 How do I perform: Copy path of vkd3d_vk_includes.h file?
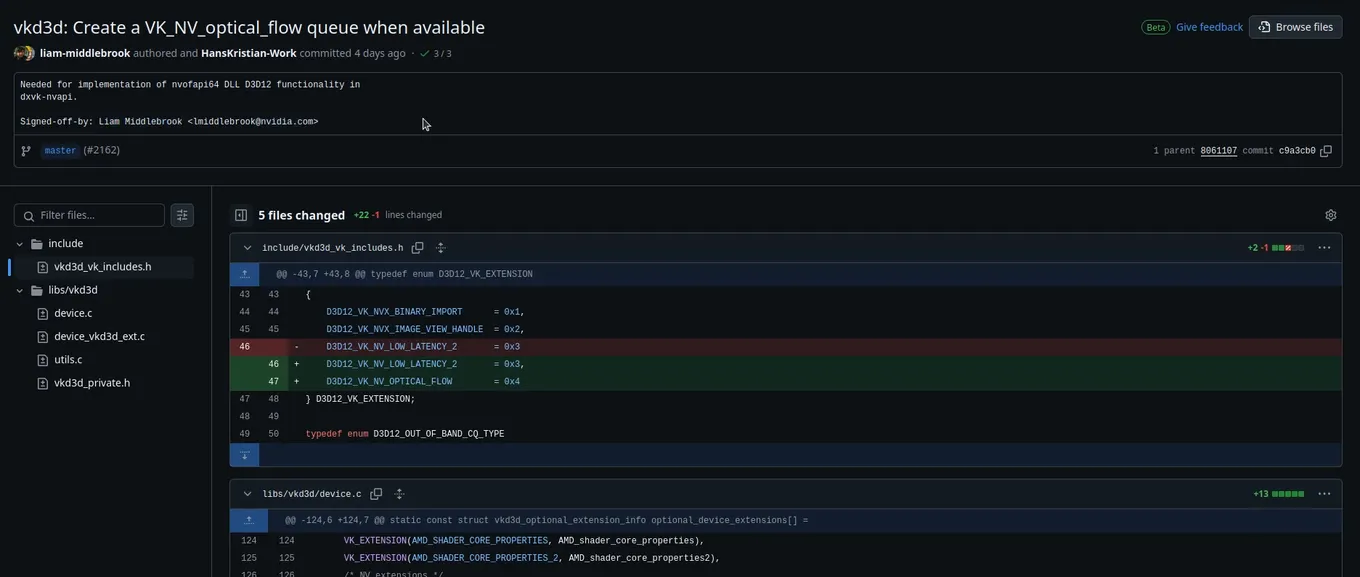(x=418, y=248)
